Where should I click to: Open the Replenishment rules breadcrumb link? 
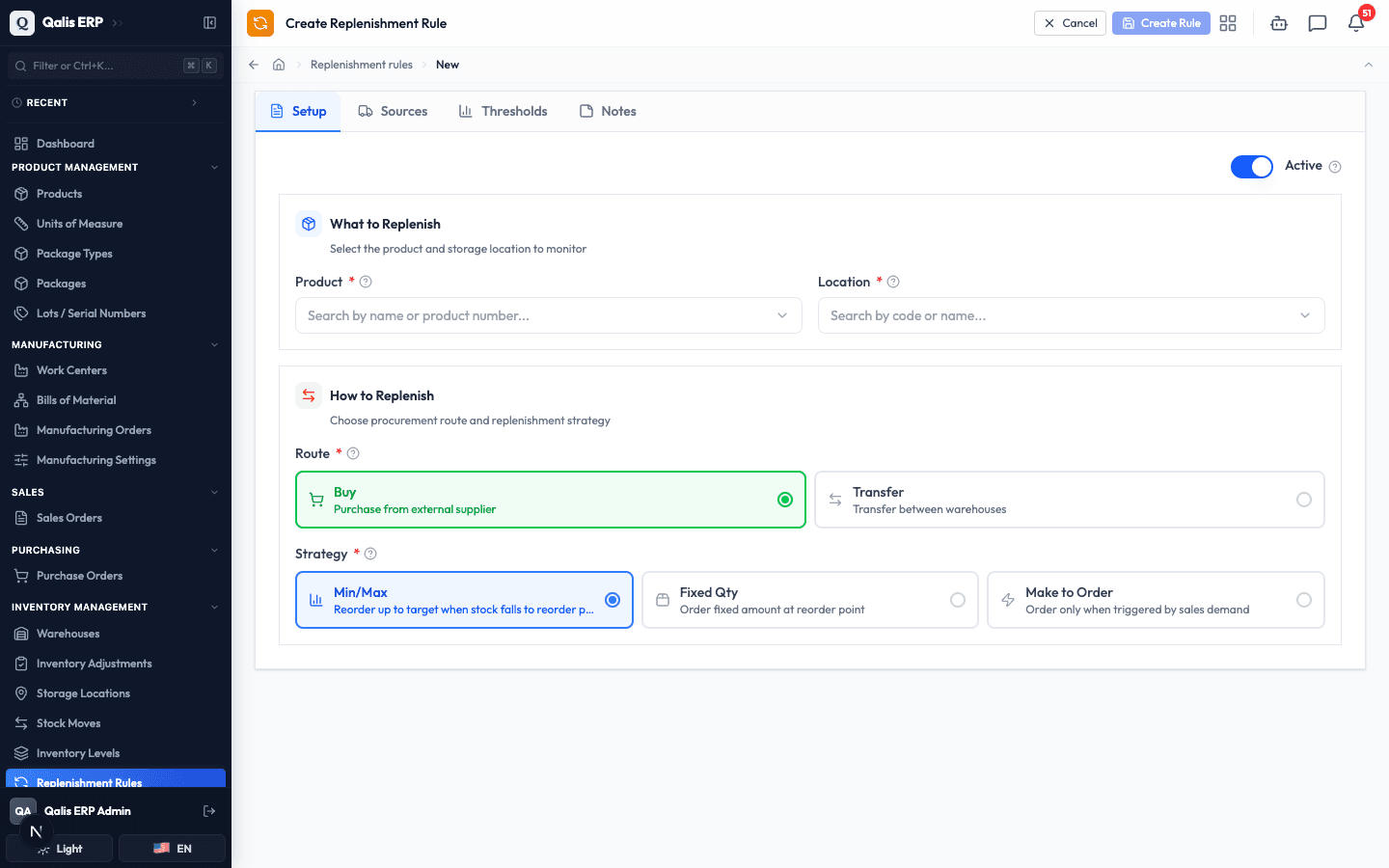(362, 65)
